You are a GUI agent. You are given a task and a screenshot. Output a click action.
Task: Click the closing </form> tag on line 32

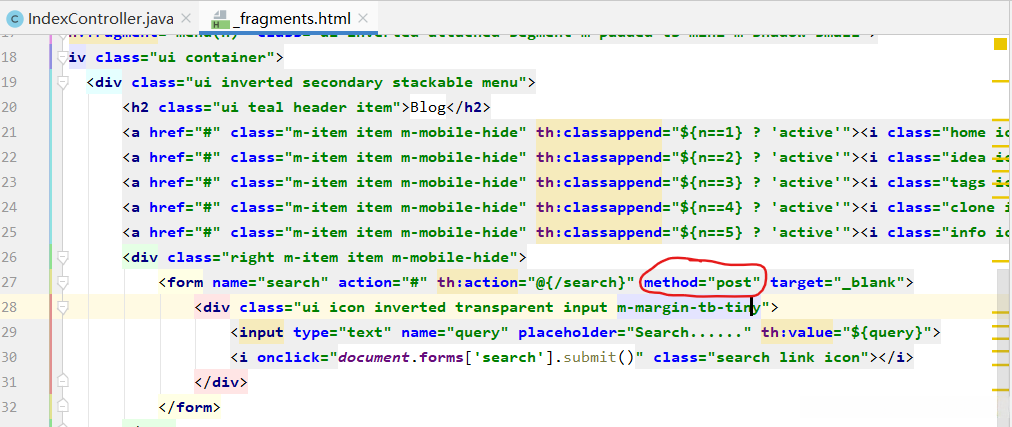pyautogui.click(x=190, y=408)
